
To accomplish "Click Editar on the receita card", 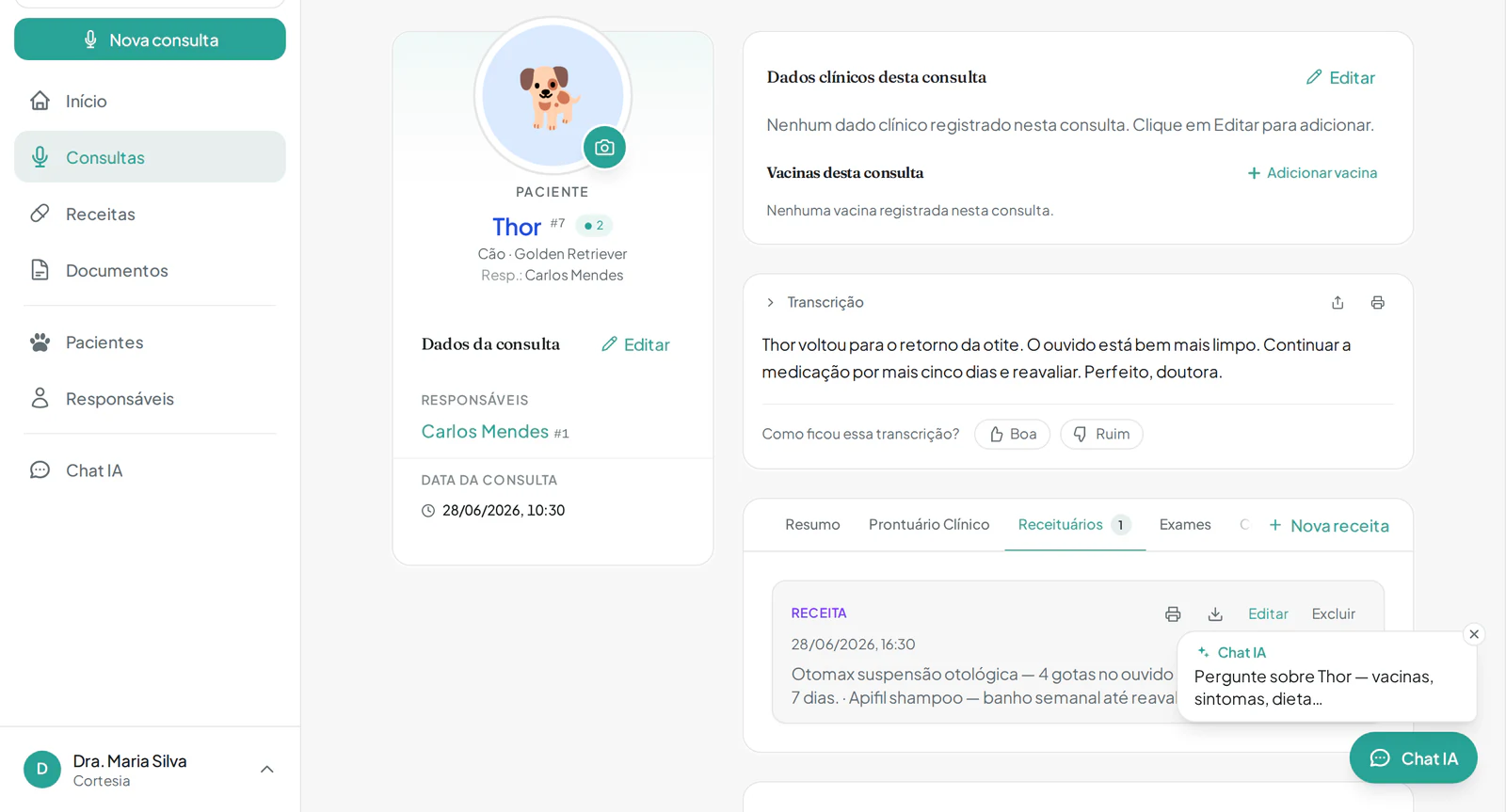I will [x=1268, y=613].
